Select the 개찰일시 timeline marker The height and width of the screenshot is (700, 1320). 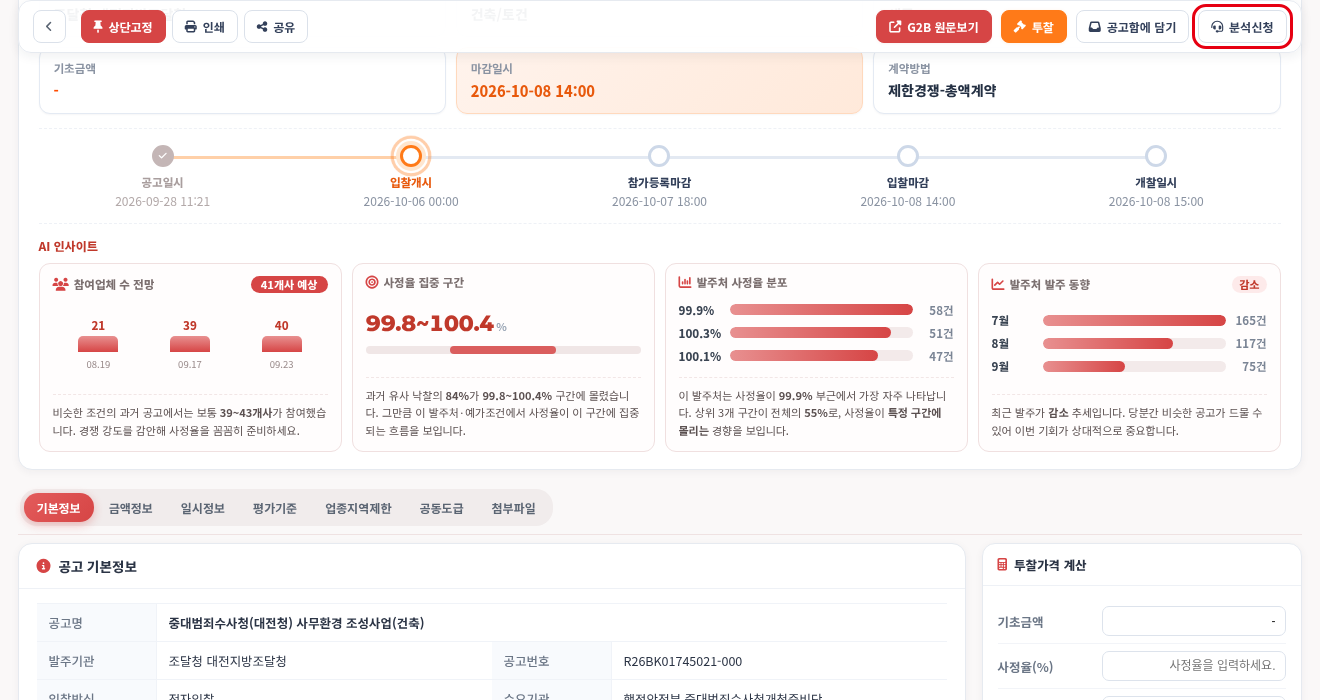pyautogui.click(x=1156, y=156)
